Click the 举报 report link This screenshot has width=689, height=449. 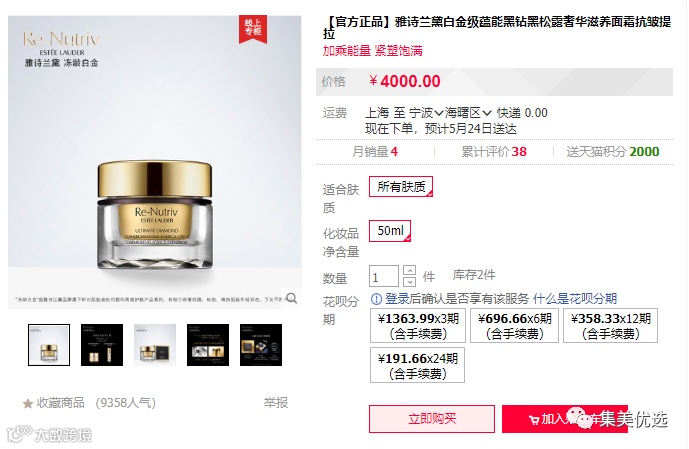[276, 403]
